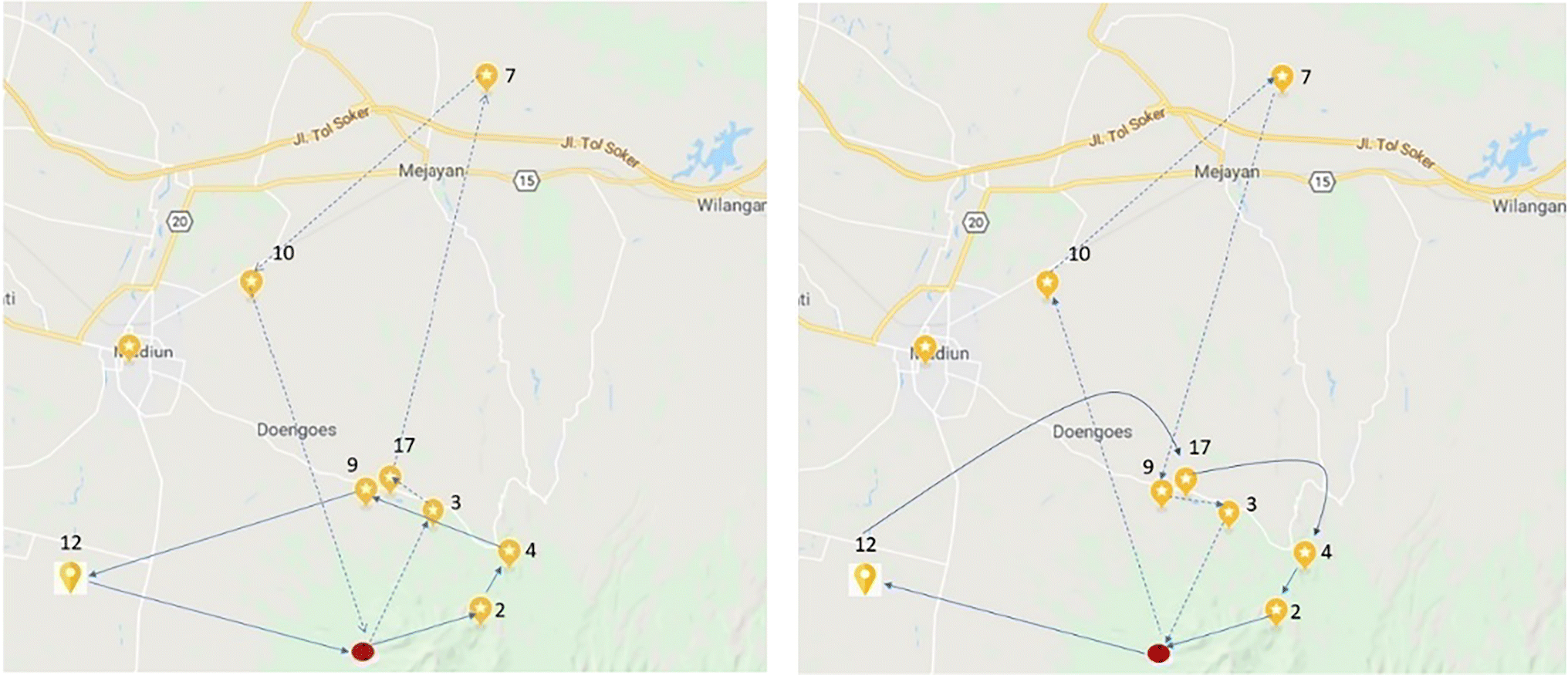Pick star marker 17 on right map
1568x675 pixels.
click(1185, 481)
